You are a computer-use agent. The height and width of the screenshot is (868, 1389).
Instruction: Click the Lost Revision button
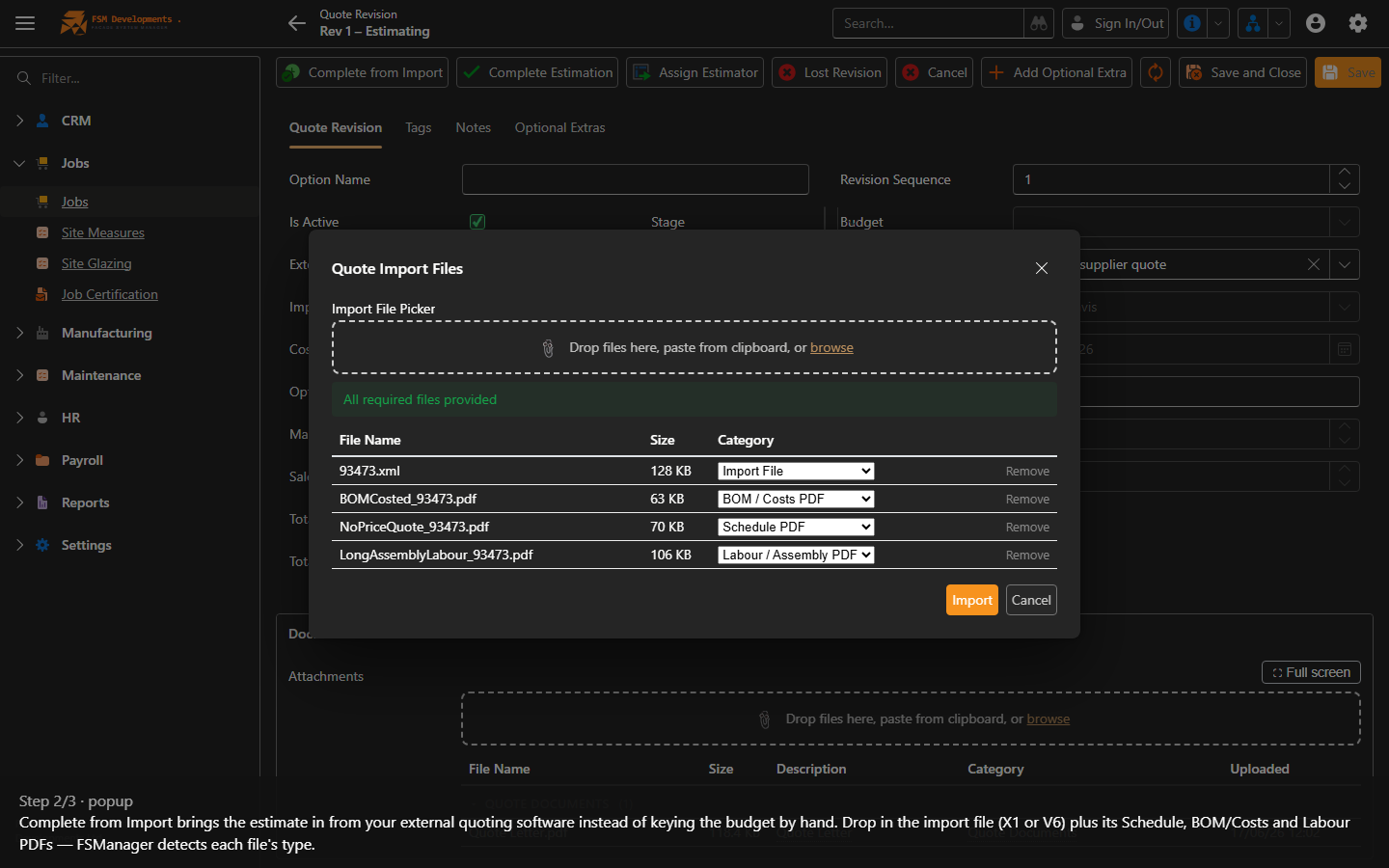coord(830,72)
